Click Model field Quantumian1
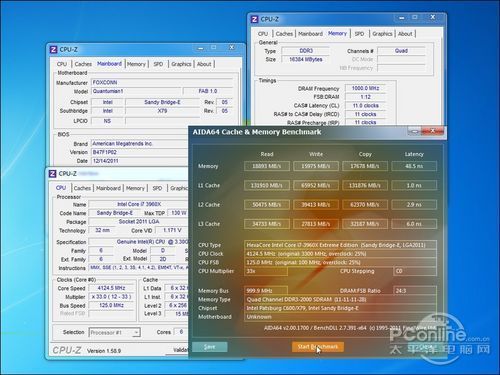 (x=136, y=91)
